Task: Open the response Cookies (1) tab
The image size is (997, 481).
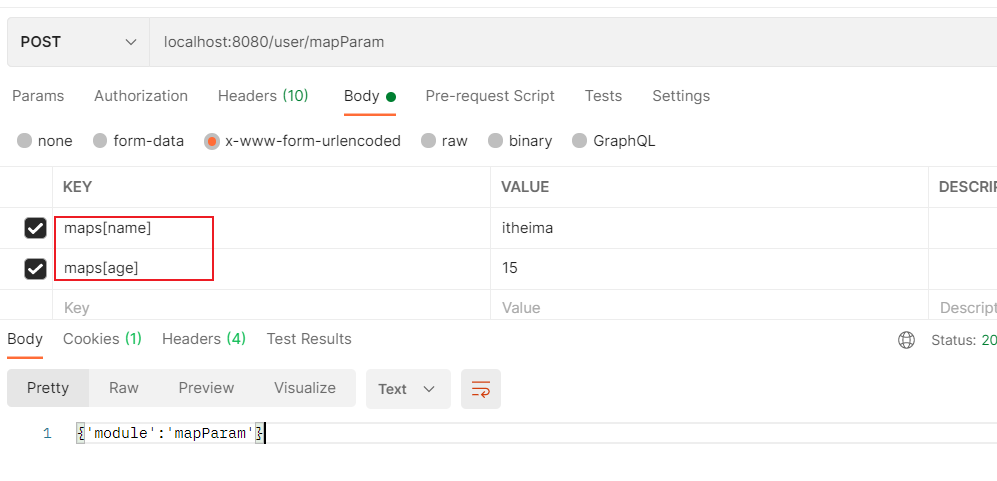Action: (102, 339)
